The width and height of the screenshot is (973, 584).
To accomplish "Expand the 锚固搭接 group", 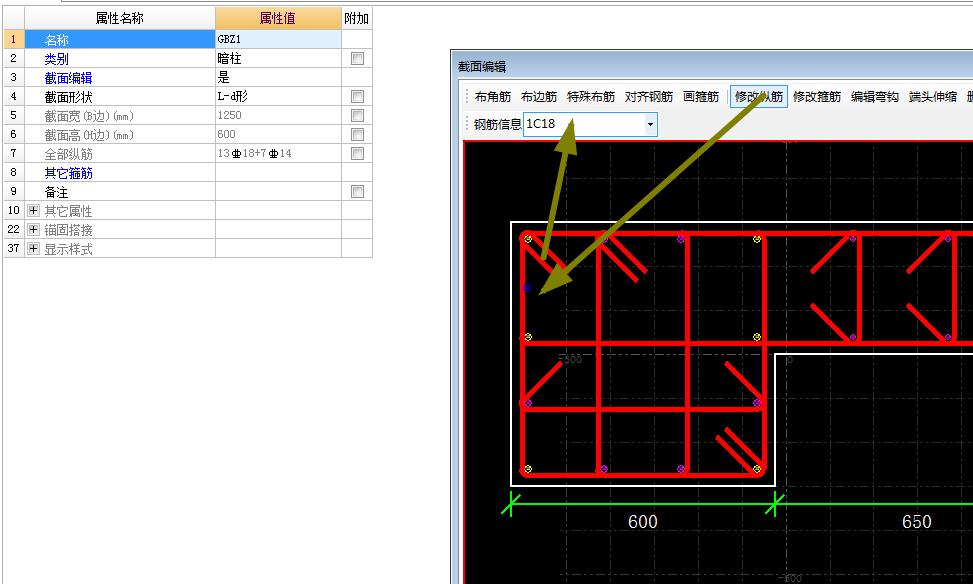I will [x=34, y=230].
